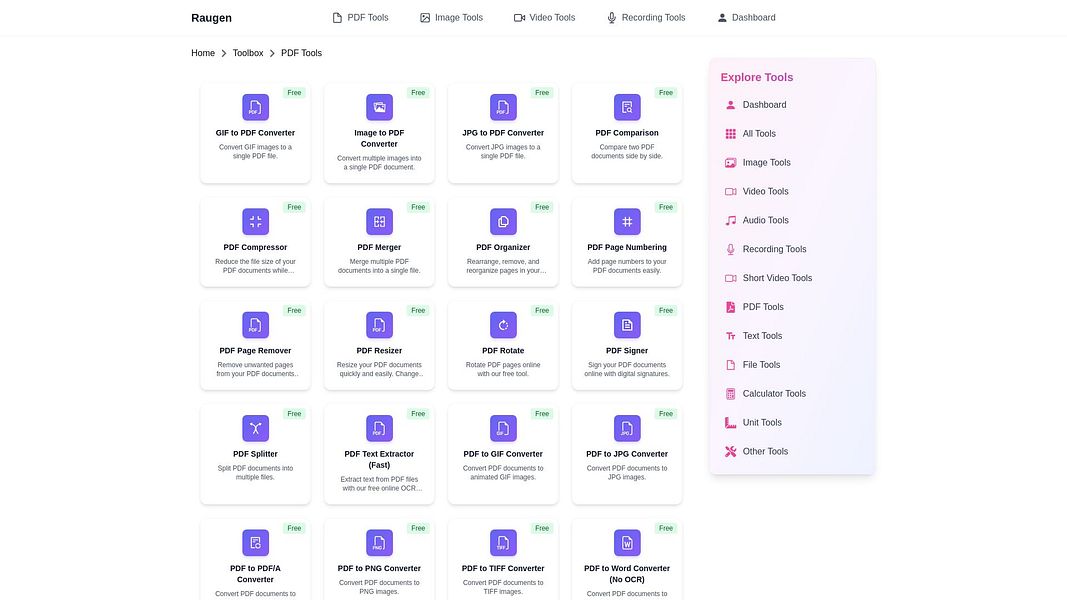Click the PDF Splitter icon
The width and height of the screenshot is (1067, 600).
(255, 429)
